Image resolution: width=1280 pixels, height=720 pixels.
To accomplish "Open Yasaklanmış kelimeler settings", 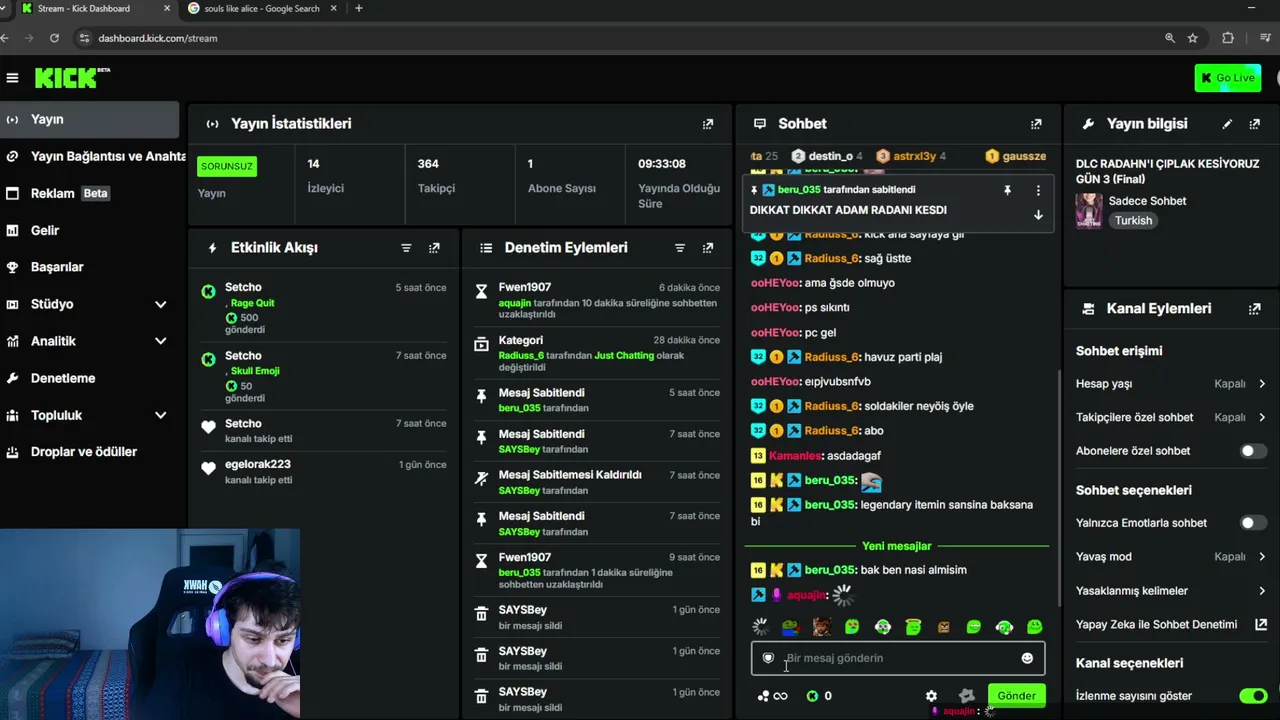I will point(1171,591).
